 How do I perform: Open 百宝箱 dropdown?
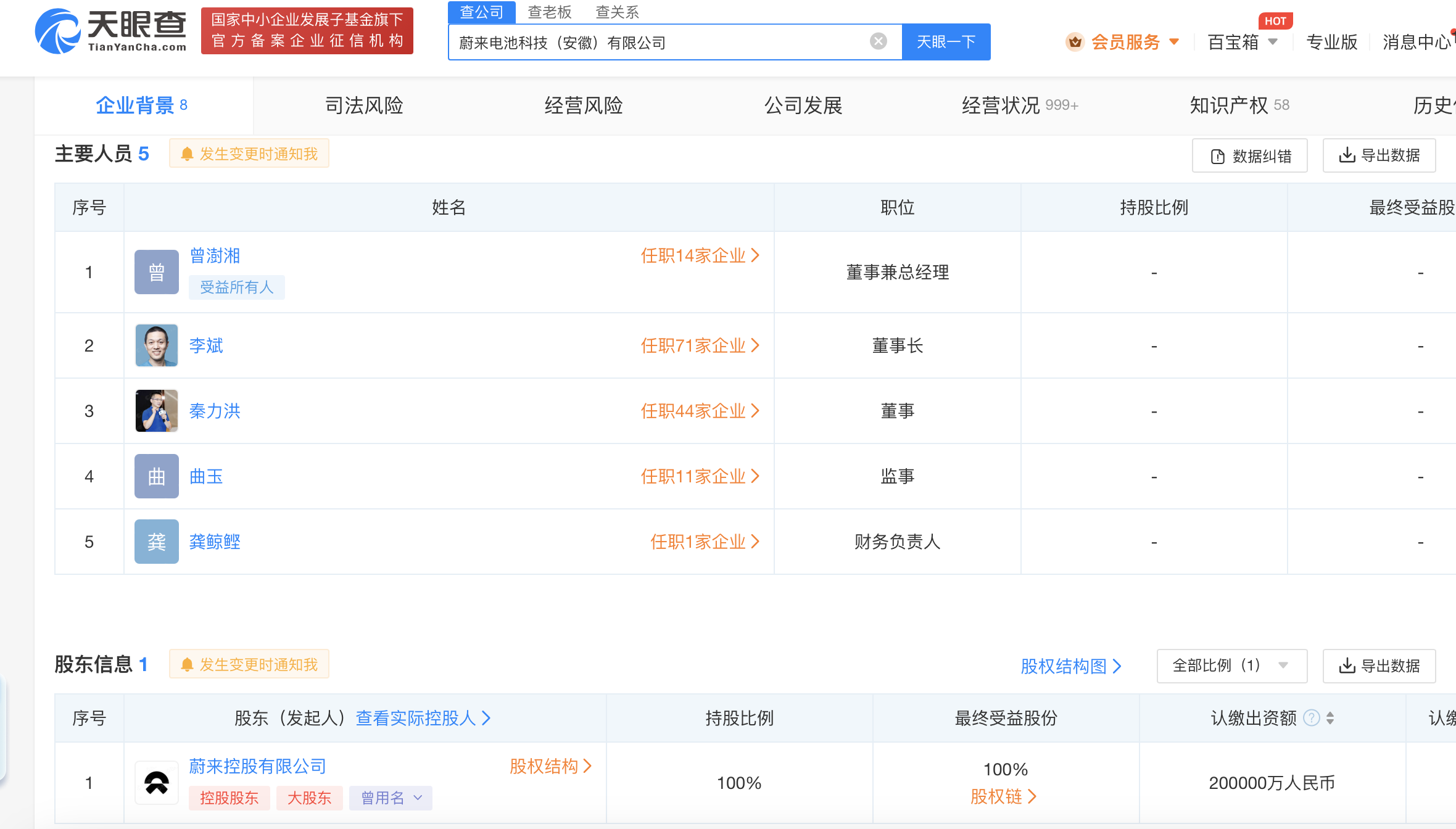[1243, 42]
